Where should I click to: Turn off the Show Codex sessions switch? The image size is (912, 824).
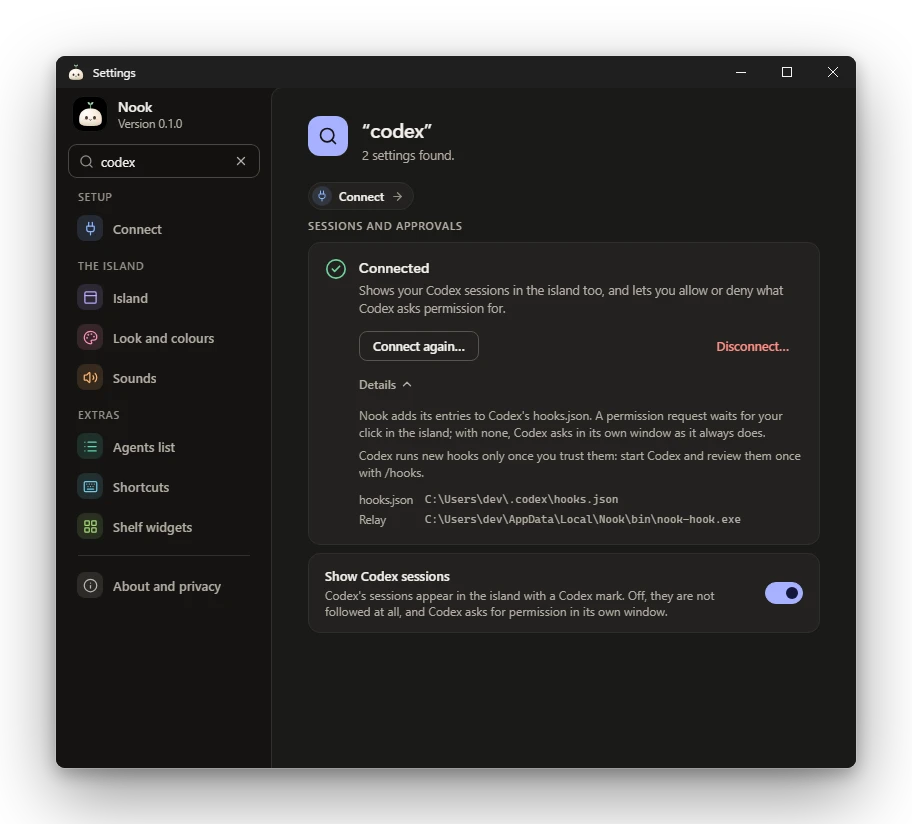point(783,593)
